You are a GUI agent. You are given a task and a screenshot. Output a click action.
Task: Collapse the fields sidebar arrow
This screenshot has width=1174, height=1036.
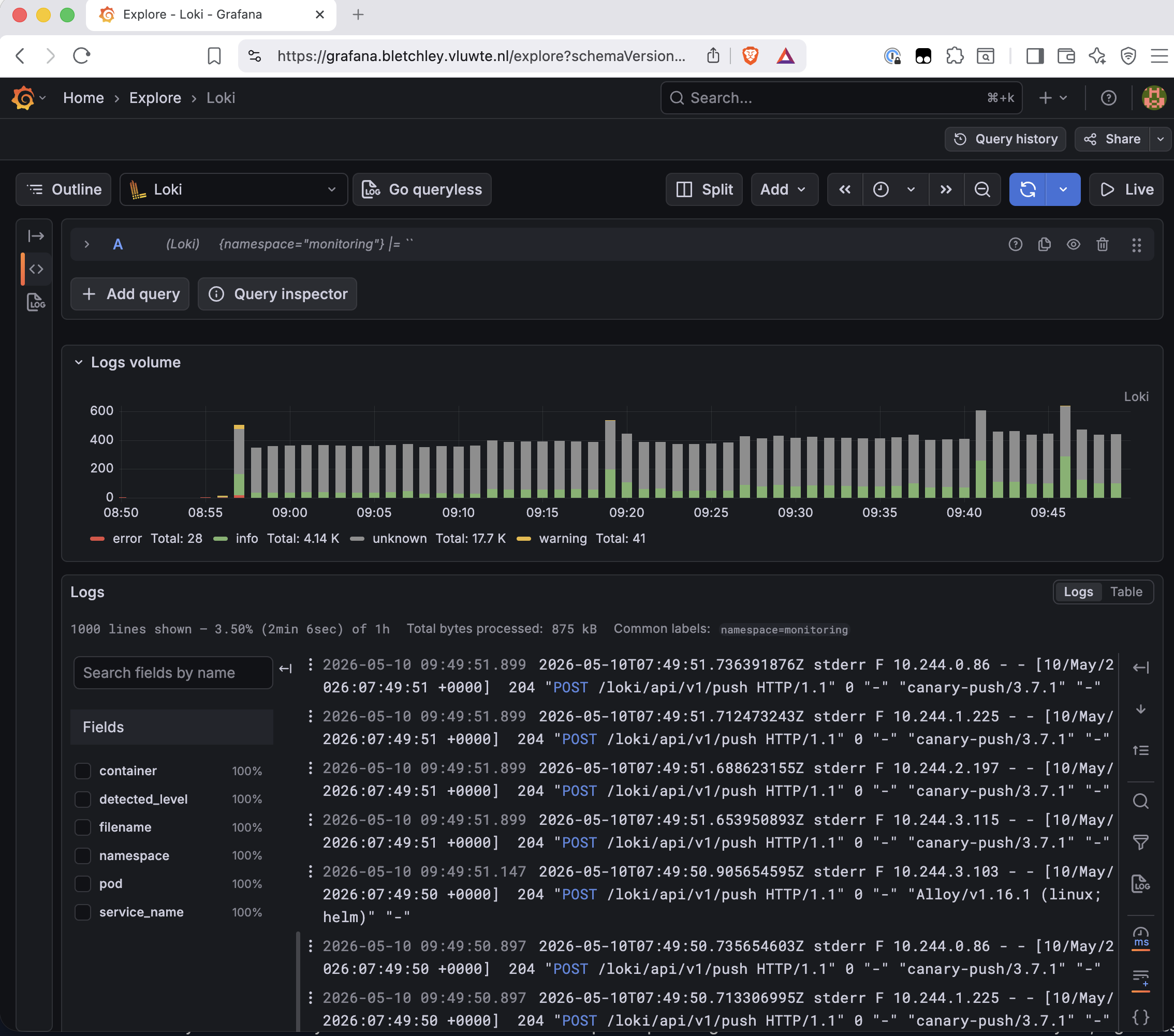pyautogui.click(x=285, y=669)
